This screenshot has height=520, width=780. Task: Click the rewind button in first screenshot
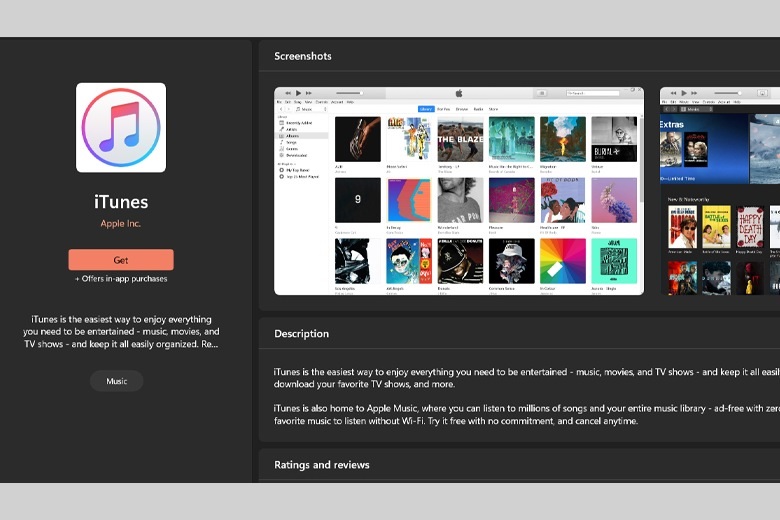click(x=288, y=93)
